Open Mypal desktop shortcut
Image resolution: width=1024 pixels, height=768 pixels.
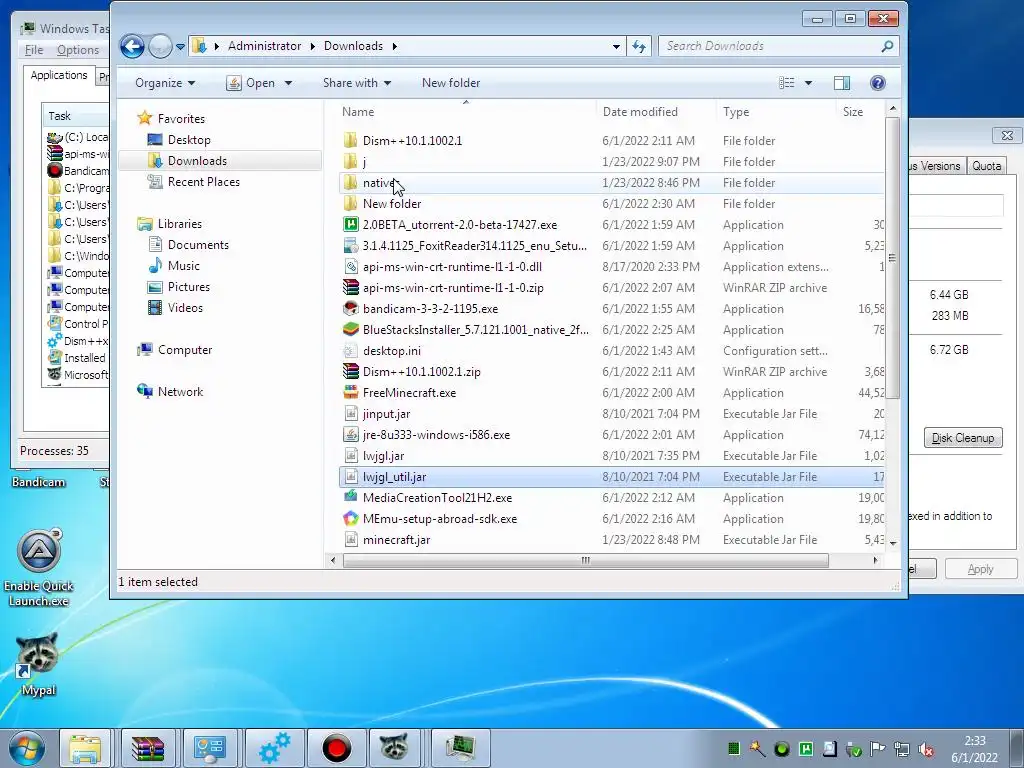click(37, 665)
